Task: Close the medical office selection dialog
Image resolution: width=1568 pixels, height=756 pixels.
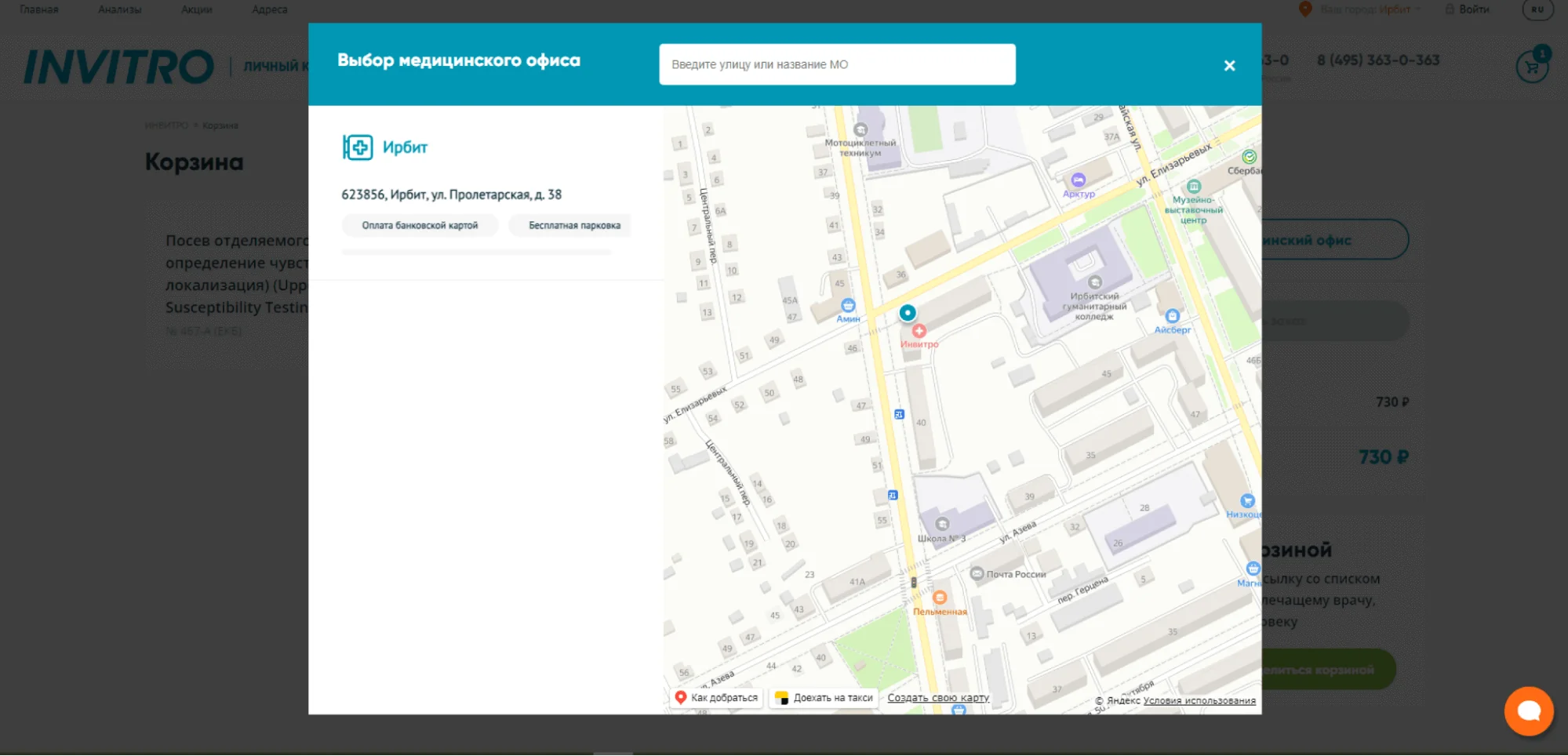Action: pyautogui.click(x=1229, y=66)
